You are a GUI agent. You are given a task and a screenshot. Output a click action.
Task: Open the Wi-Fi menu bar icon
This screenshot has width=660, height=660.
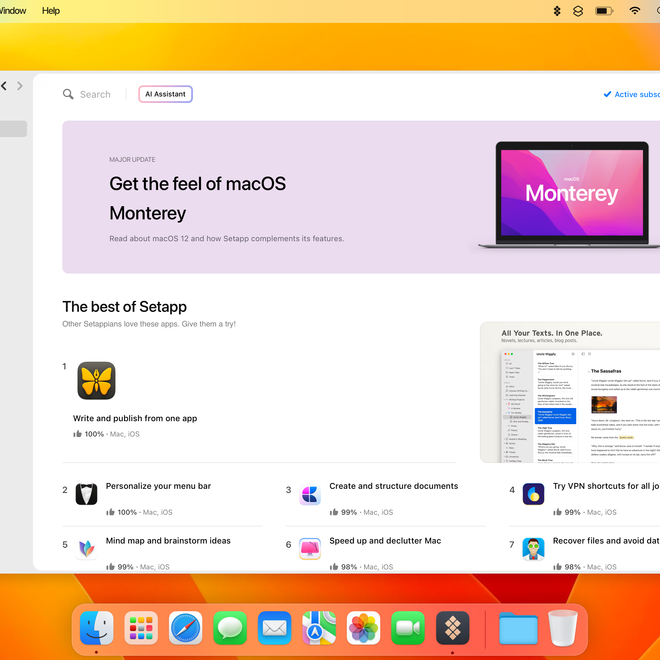tap(634, 11)
